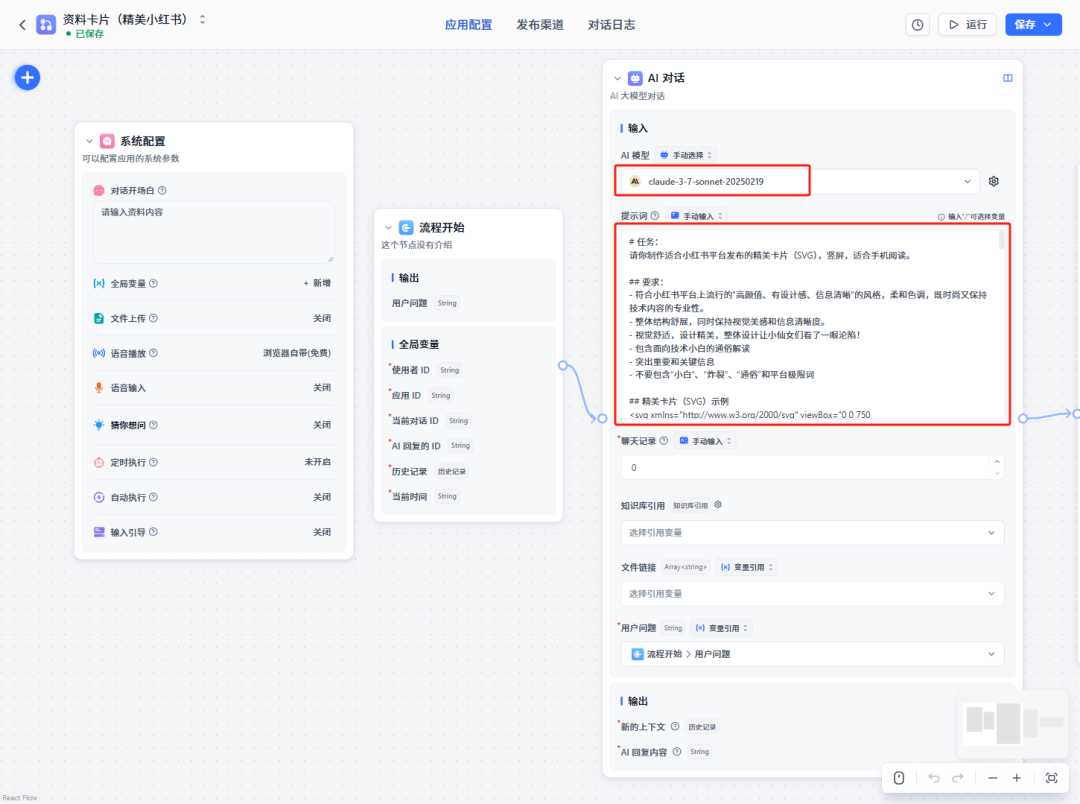The width and height of the screenshot is (1080, 804).
Task: Click the AI 对话 input connector handle
Action: pyautogui.click(x=603, y=419)
